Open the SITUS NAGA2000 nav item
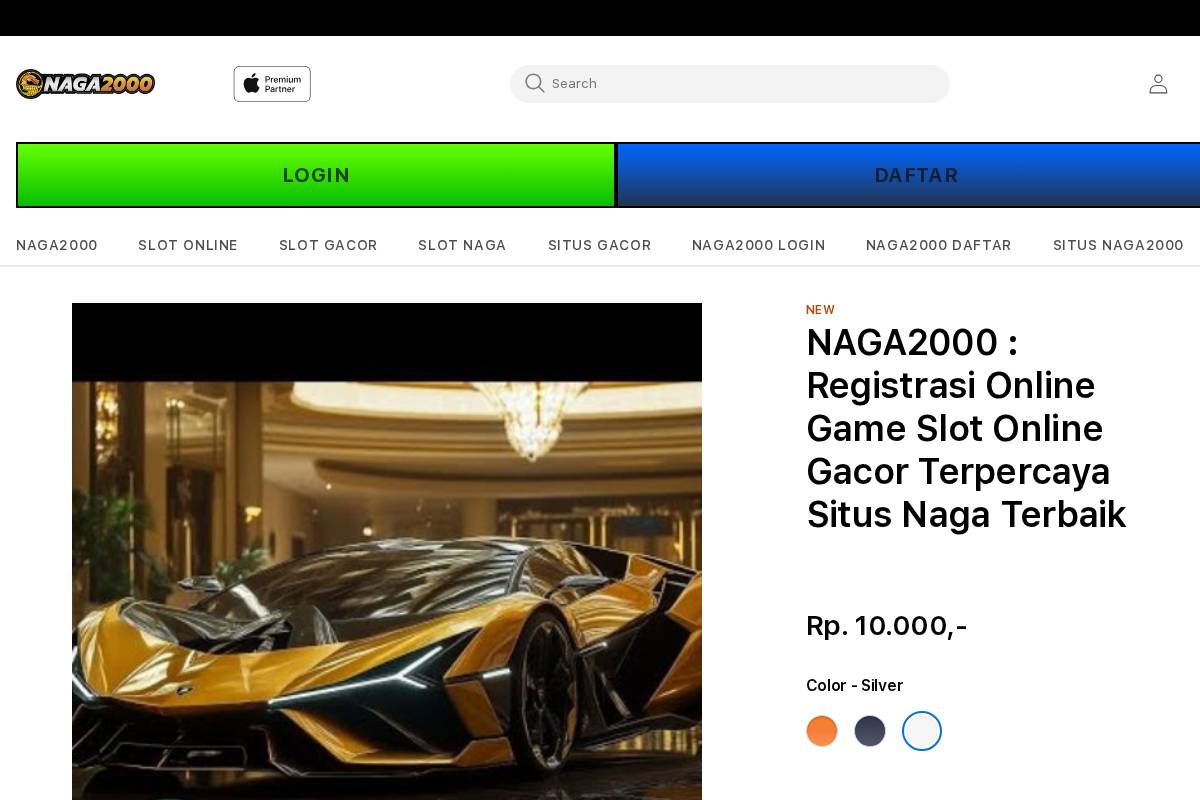The image size is (1200, 800). point(1118,245)
